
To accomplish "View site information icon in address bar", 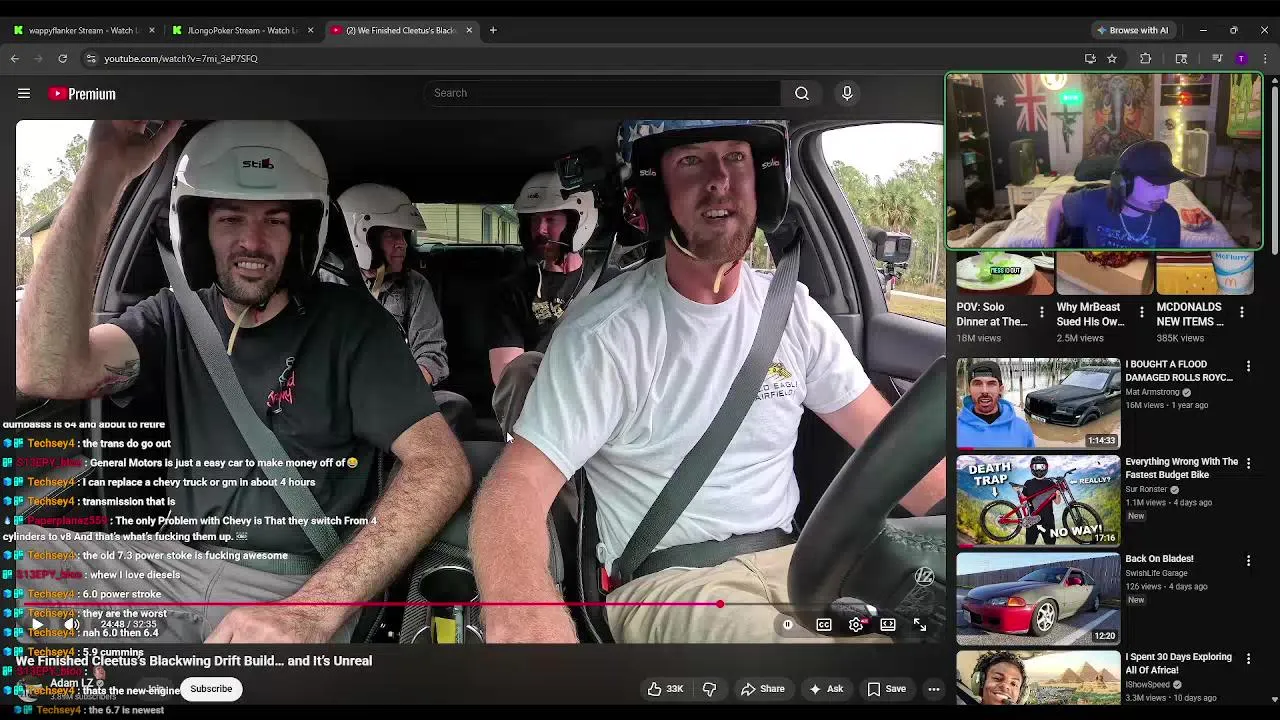I will click(x=91, y=59).
